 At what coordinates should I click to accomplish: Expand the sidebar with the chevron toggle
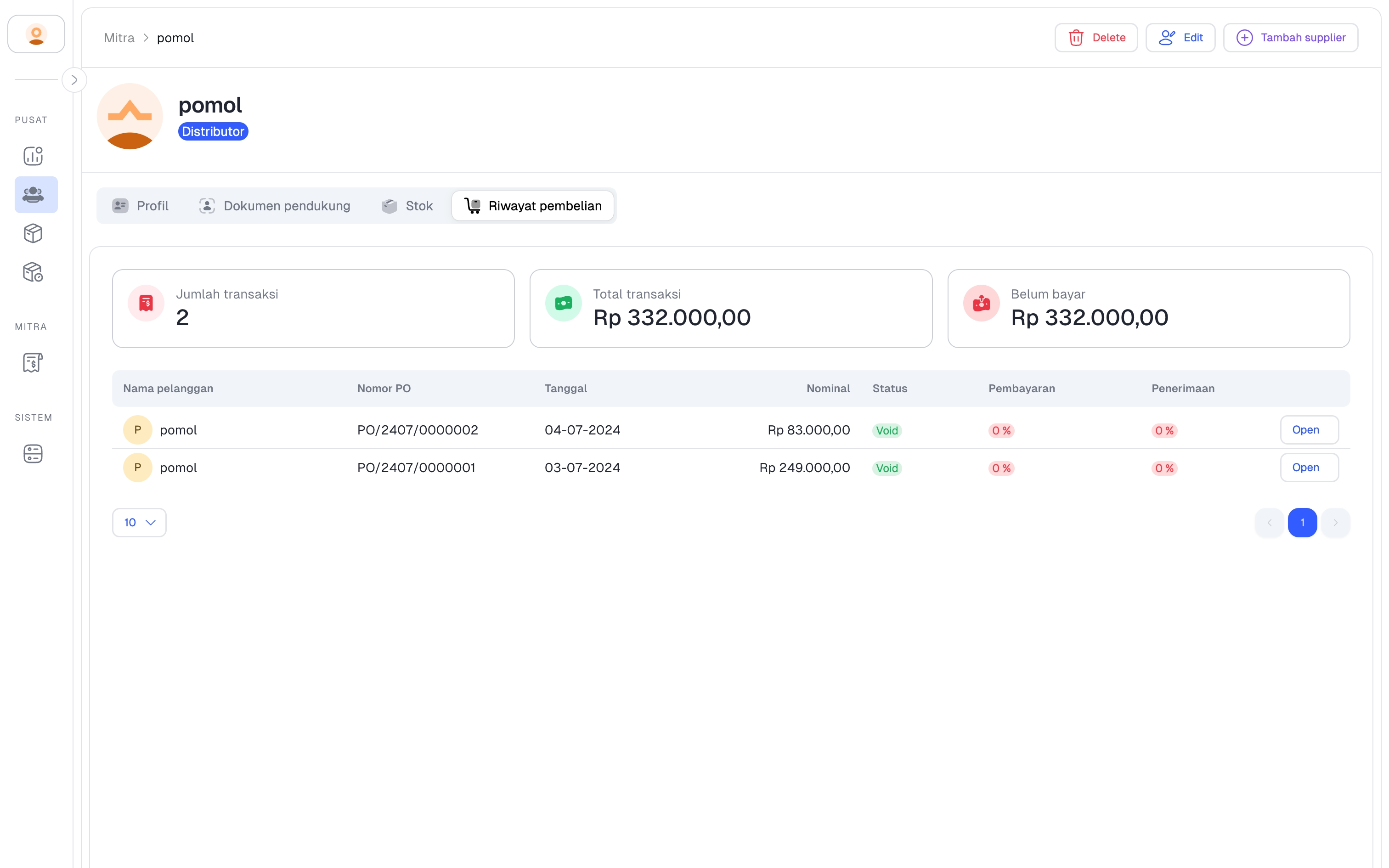pos(74,80)
